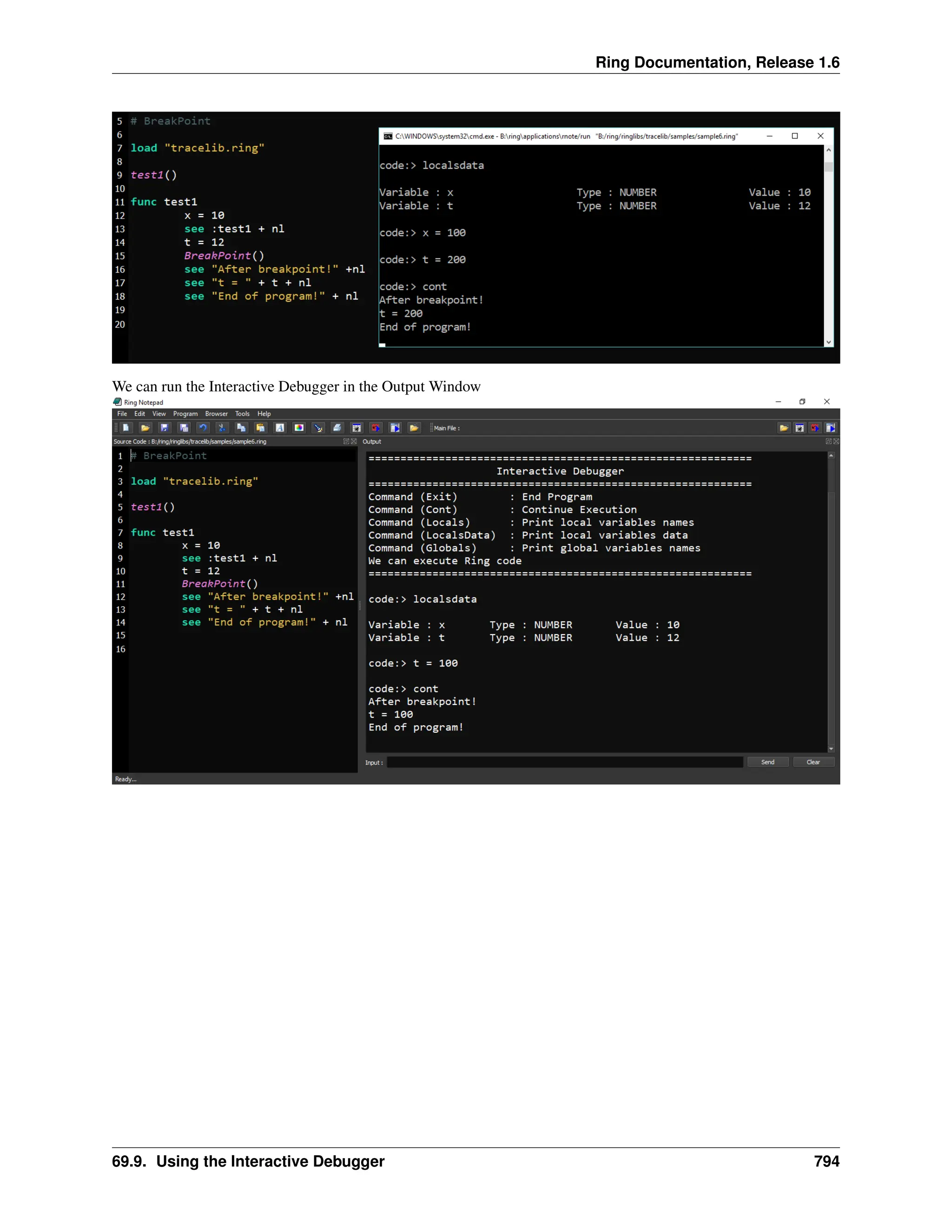Click the folder icon in the right-side toolbar group

point(784,428)
